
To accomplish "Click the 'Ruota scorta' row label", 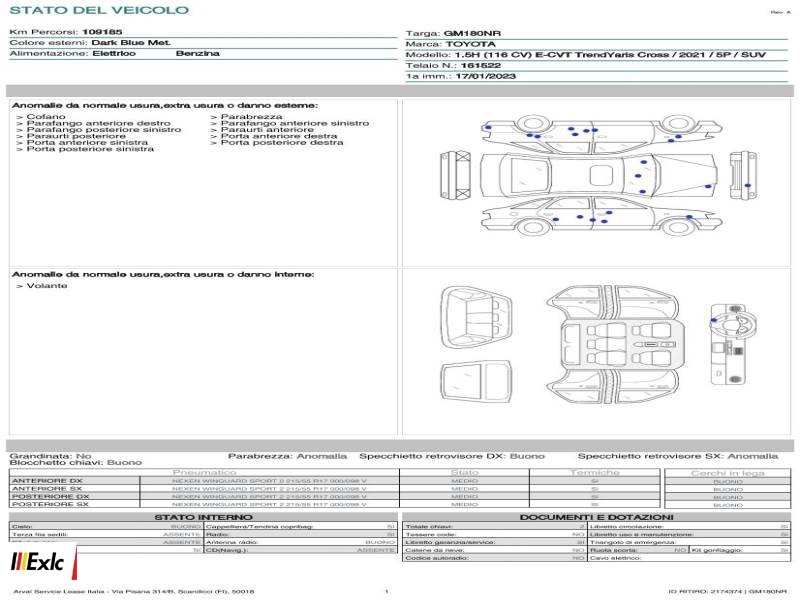I will (x=614, y=550).
